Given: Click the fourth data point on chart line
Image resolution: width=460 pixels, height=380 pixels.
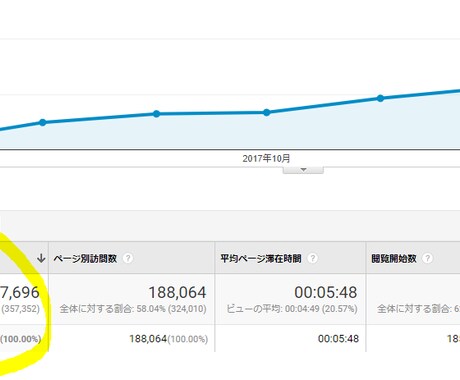Looking at the screenshot, I should 380,98.
